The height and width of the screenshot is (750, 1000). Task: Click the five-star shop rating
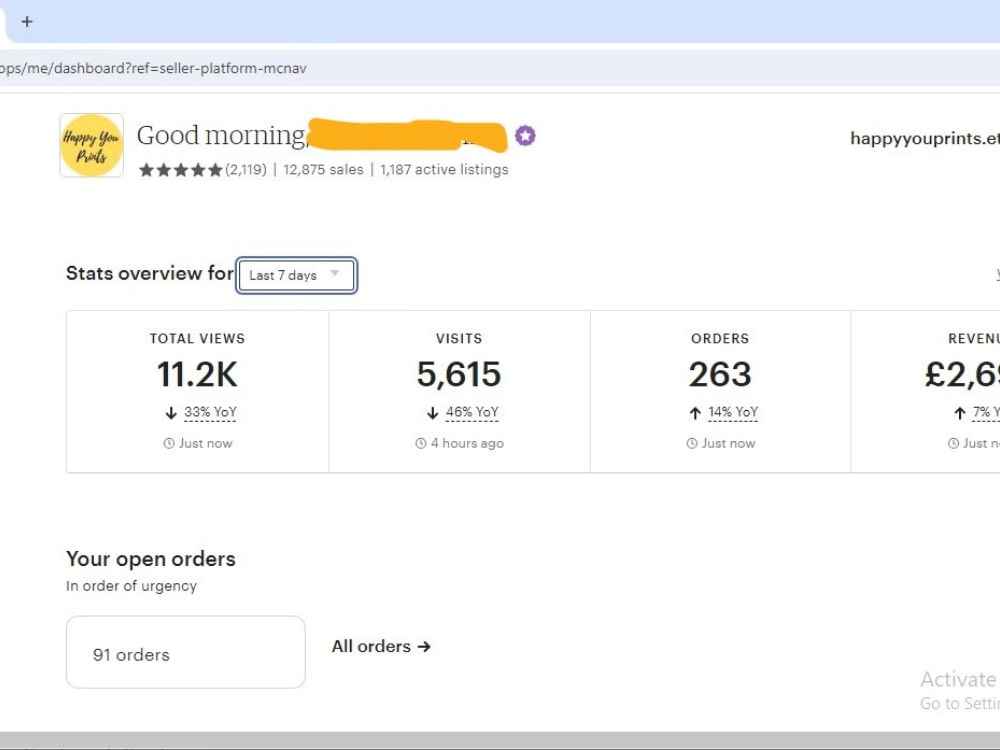tap(180, 170)
